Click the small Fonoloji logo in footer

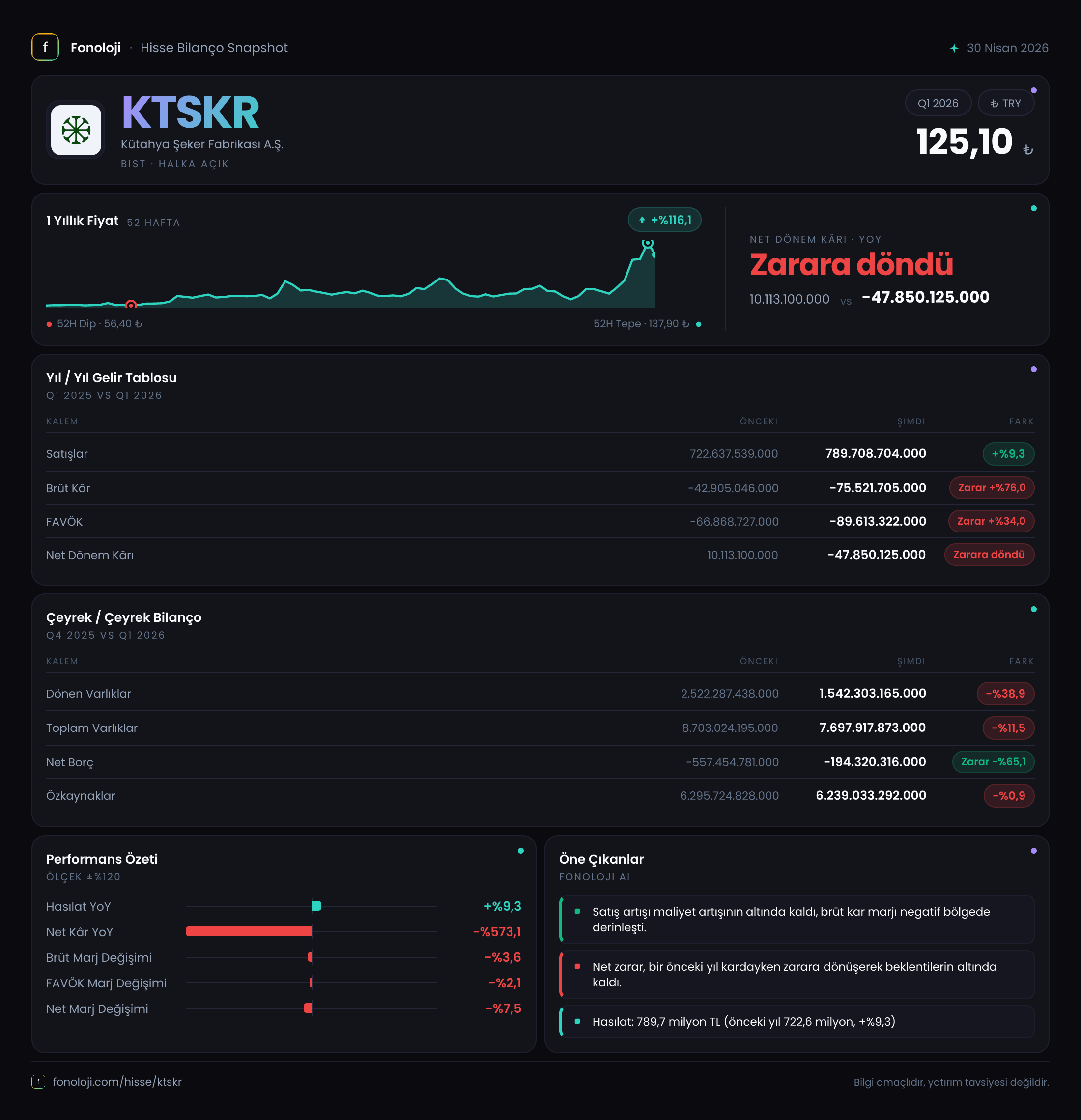coord(38,1081)
